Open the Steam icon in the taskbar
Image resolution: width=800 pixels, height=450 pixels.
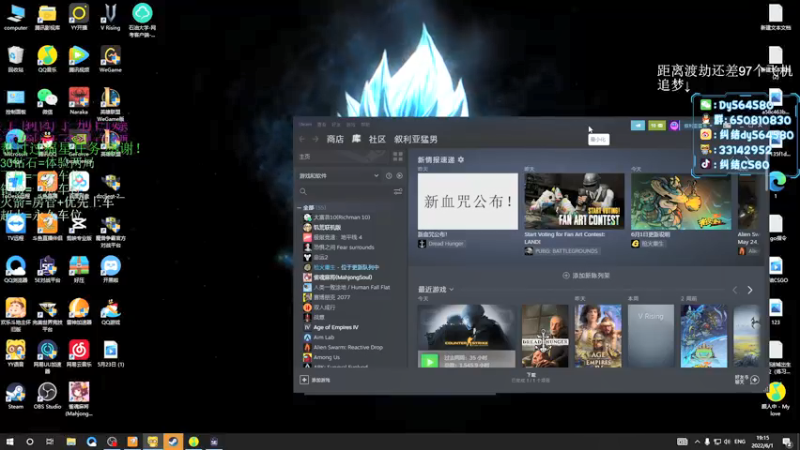click(x=173, y=441)
